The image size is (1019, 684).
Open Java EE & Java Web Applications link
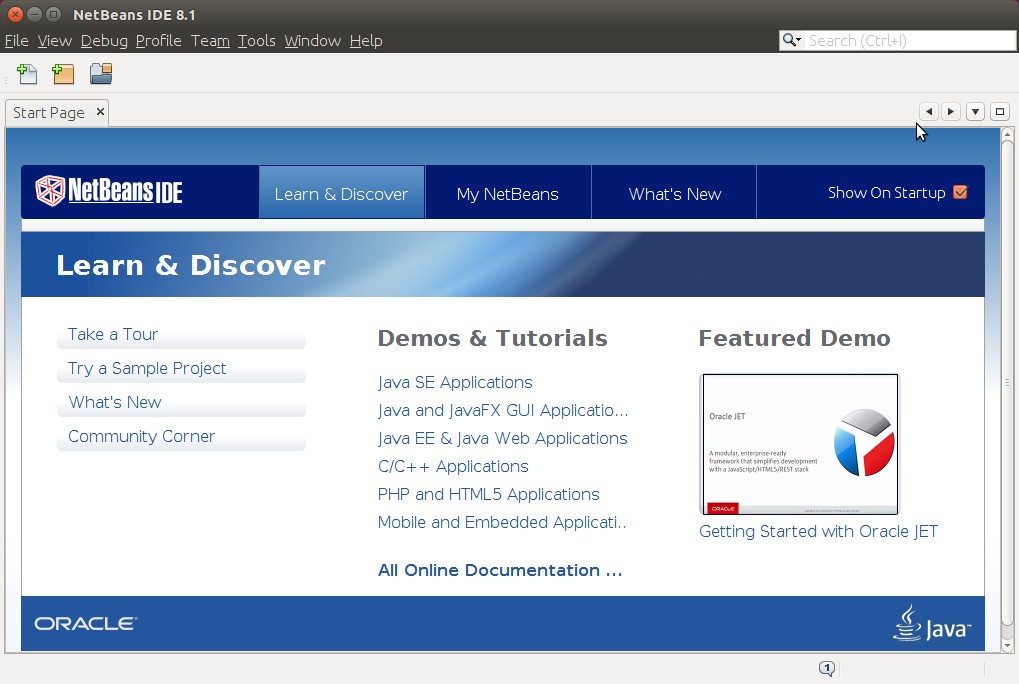tap(502, 438)
